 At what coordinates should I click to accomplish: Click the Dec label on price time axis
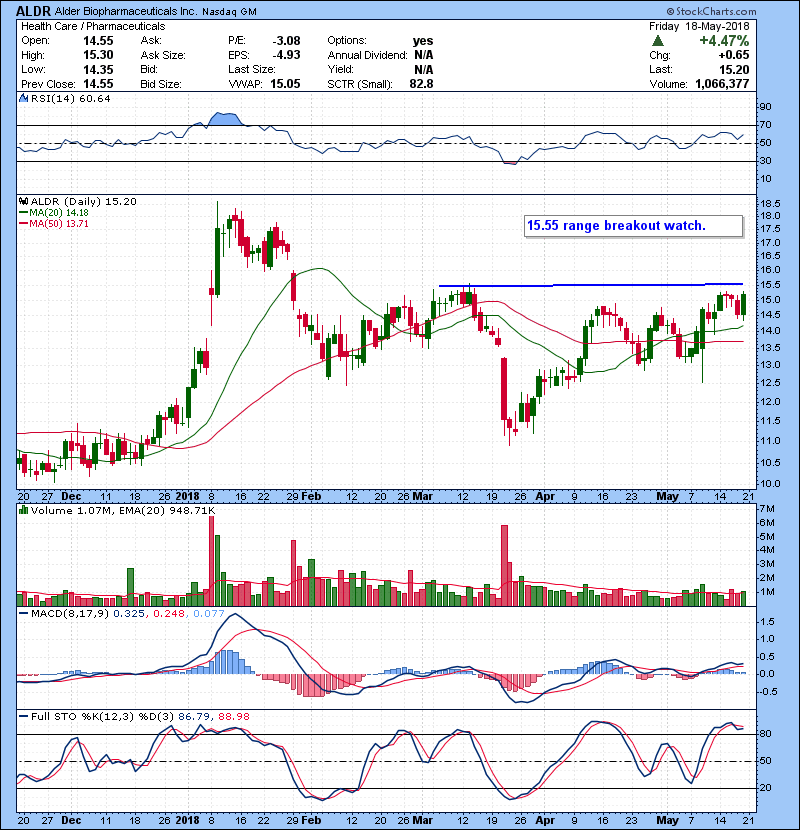(71, 497)
